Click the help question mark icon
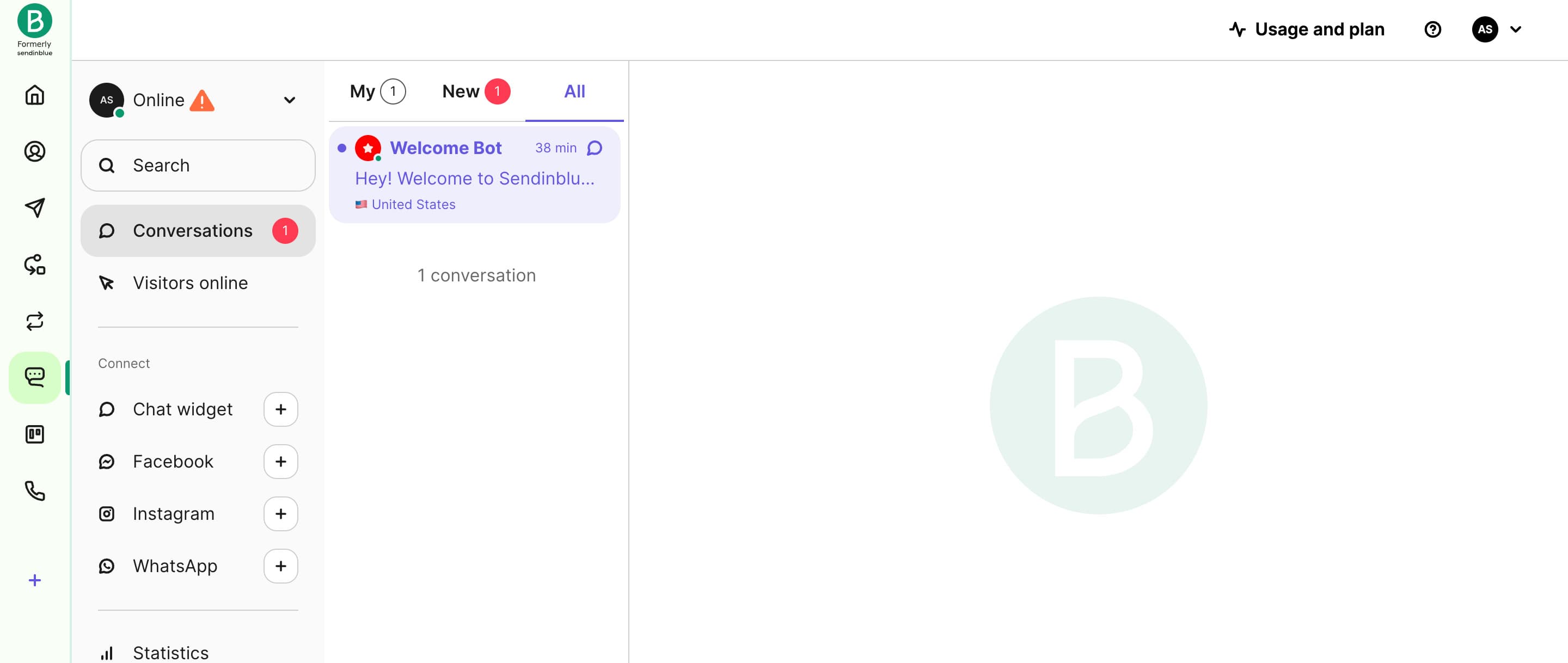 pos(1432,29)
